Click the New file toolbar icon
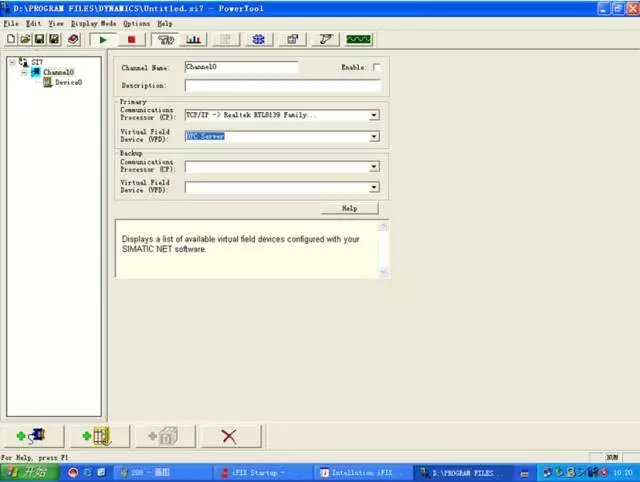640x482 pixels. (x=11, y=39)
